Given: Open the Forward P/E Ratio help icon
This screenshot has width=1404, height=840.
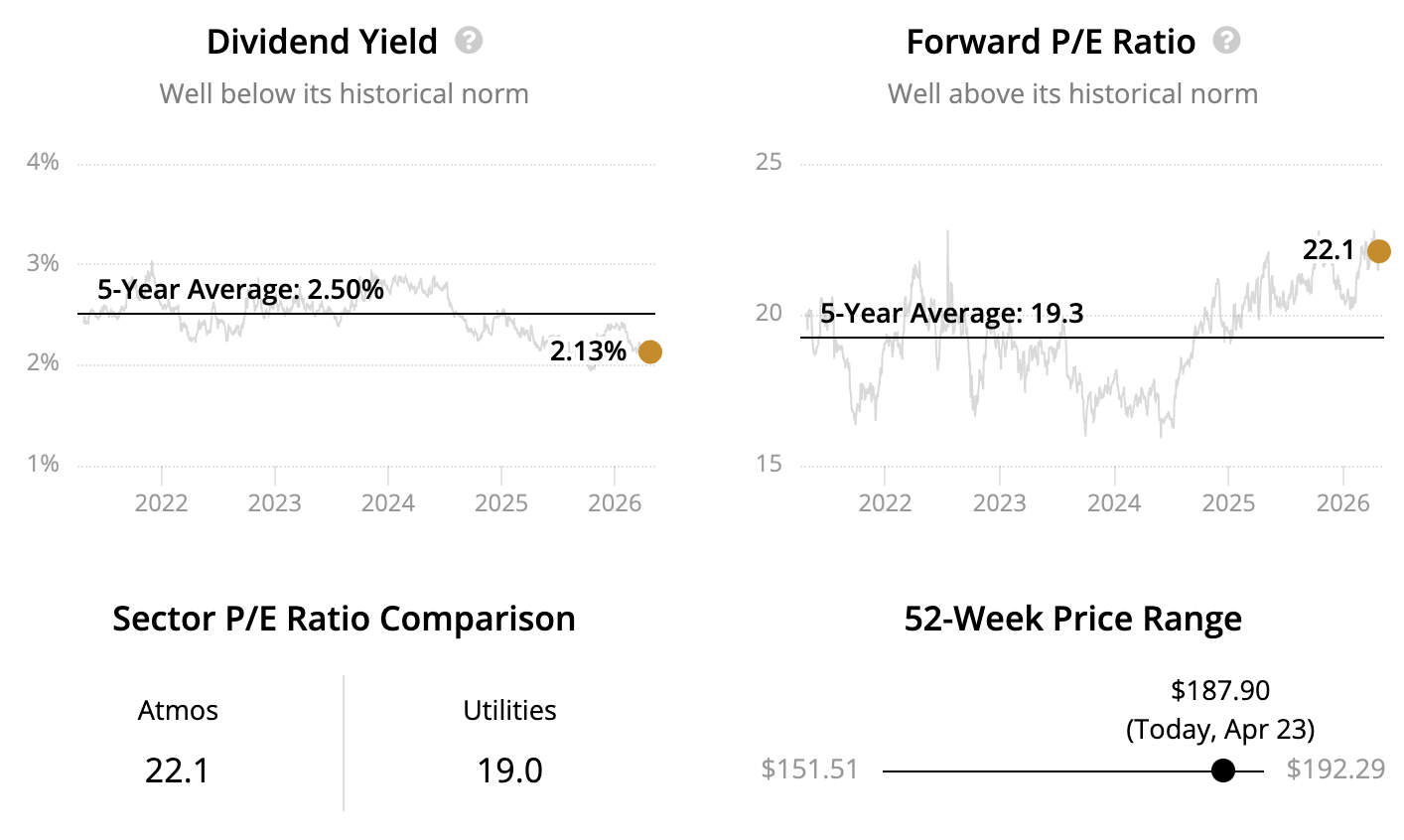Looking at the screenshot, I should pos(1227,41).
